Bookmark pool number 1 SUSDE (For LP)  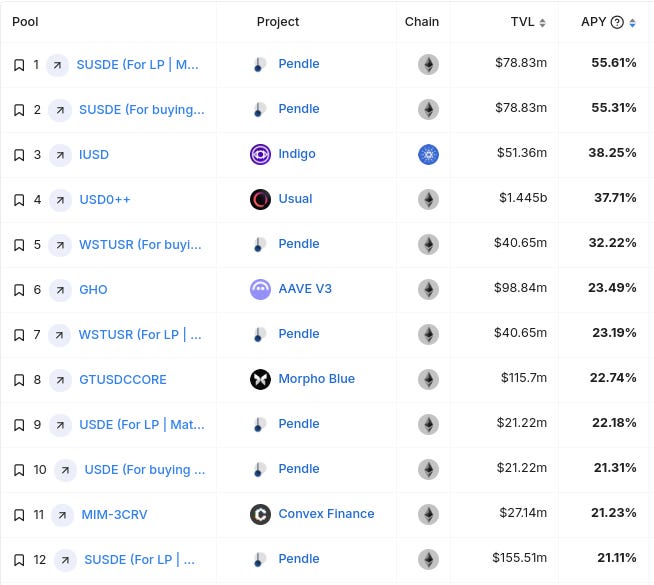(19, 65)
